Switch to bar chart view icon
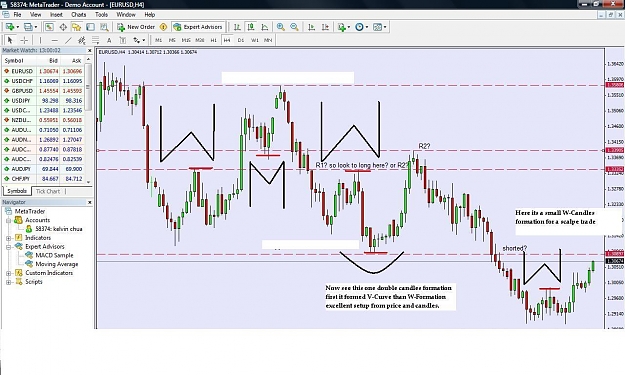 click(237, 27)
